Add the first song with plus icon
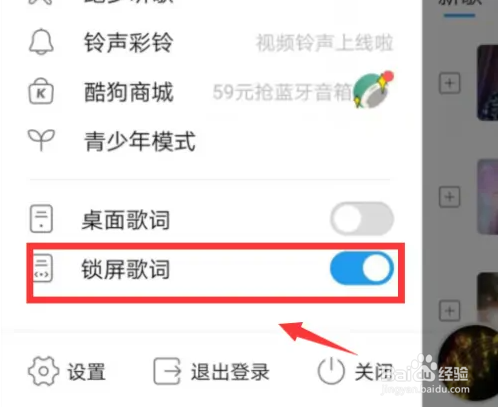 coord(450,83)
